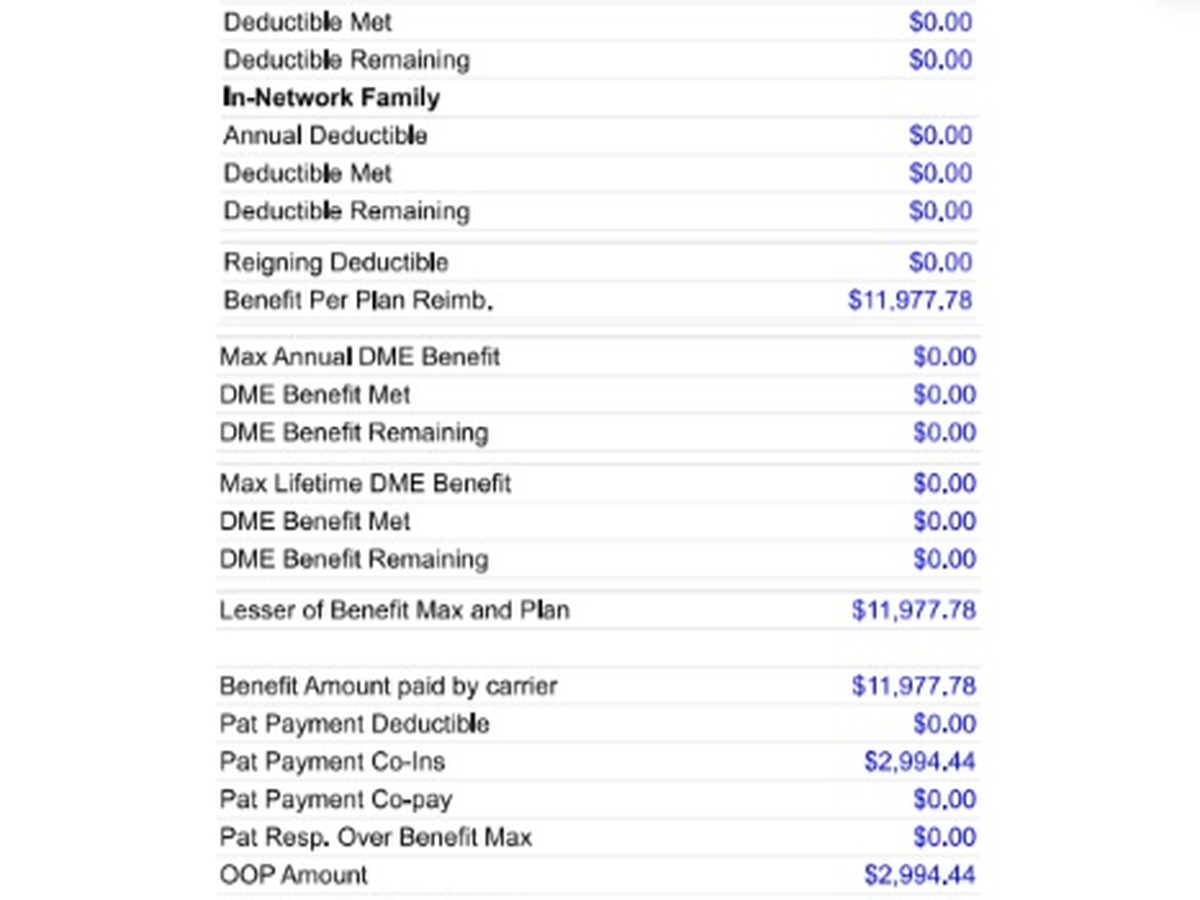Select the Annual Deductible row label

pos(325,135)
